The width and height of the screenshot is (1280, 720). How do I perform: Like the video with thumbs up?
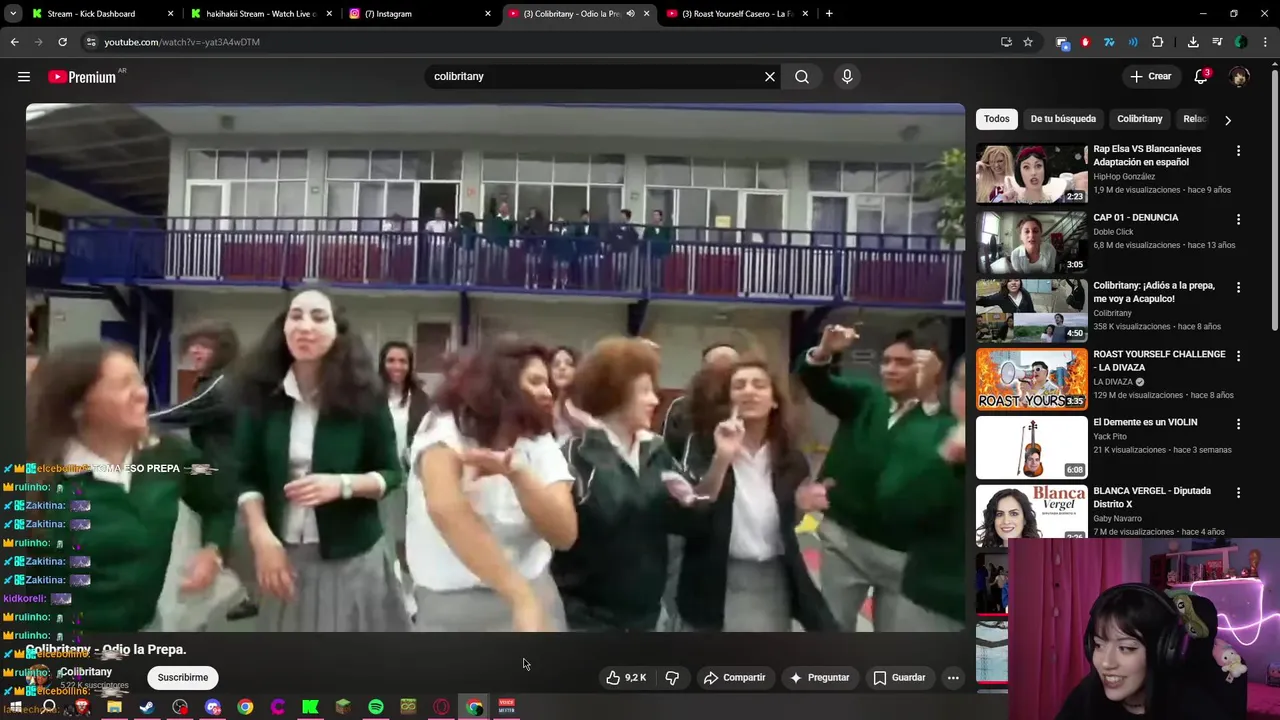click(626, 678)
